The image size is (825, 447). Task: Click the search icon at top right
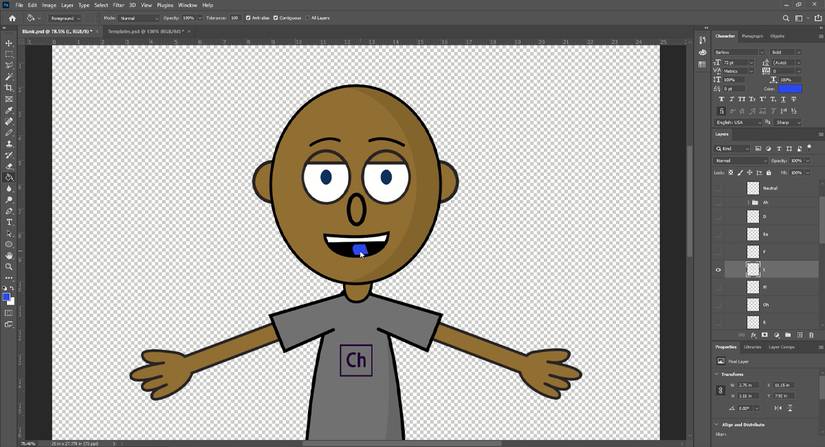pos(786,18)
